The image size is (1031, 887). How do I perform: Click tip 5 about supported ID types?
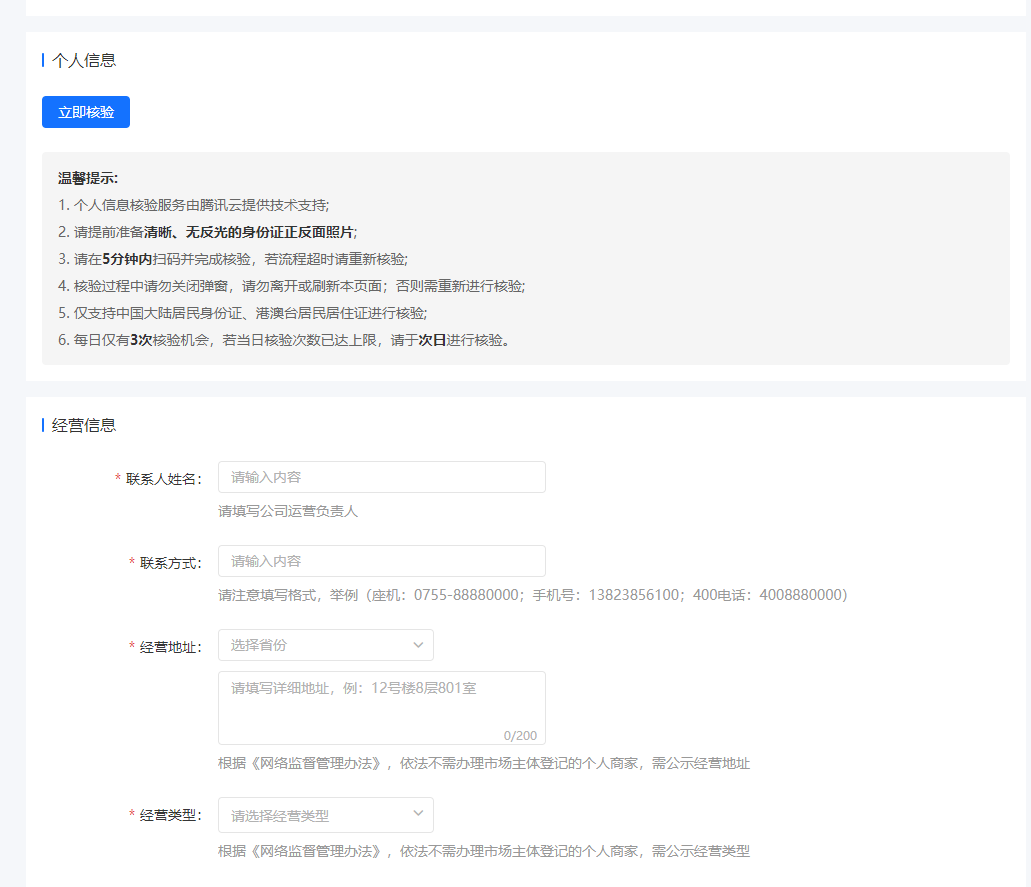pos(243,313)
